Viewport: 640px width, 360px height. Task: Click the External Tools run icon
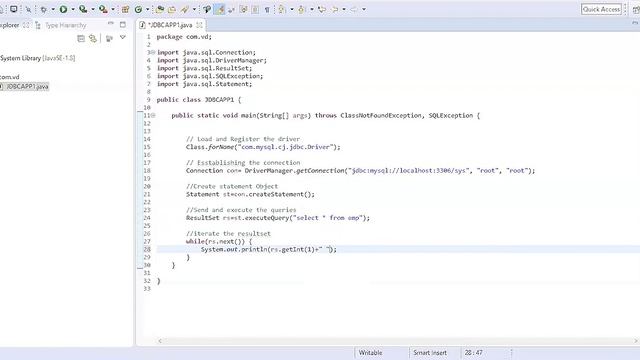tap(103, 9)
